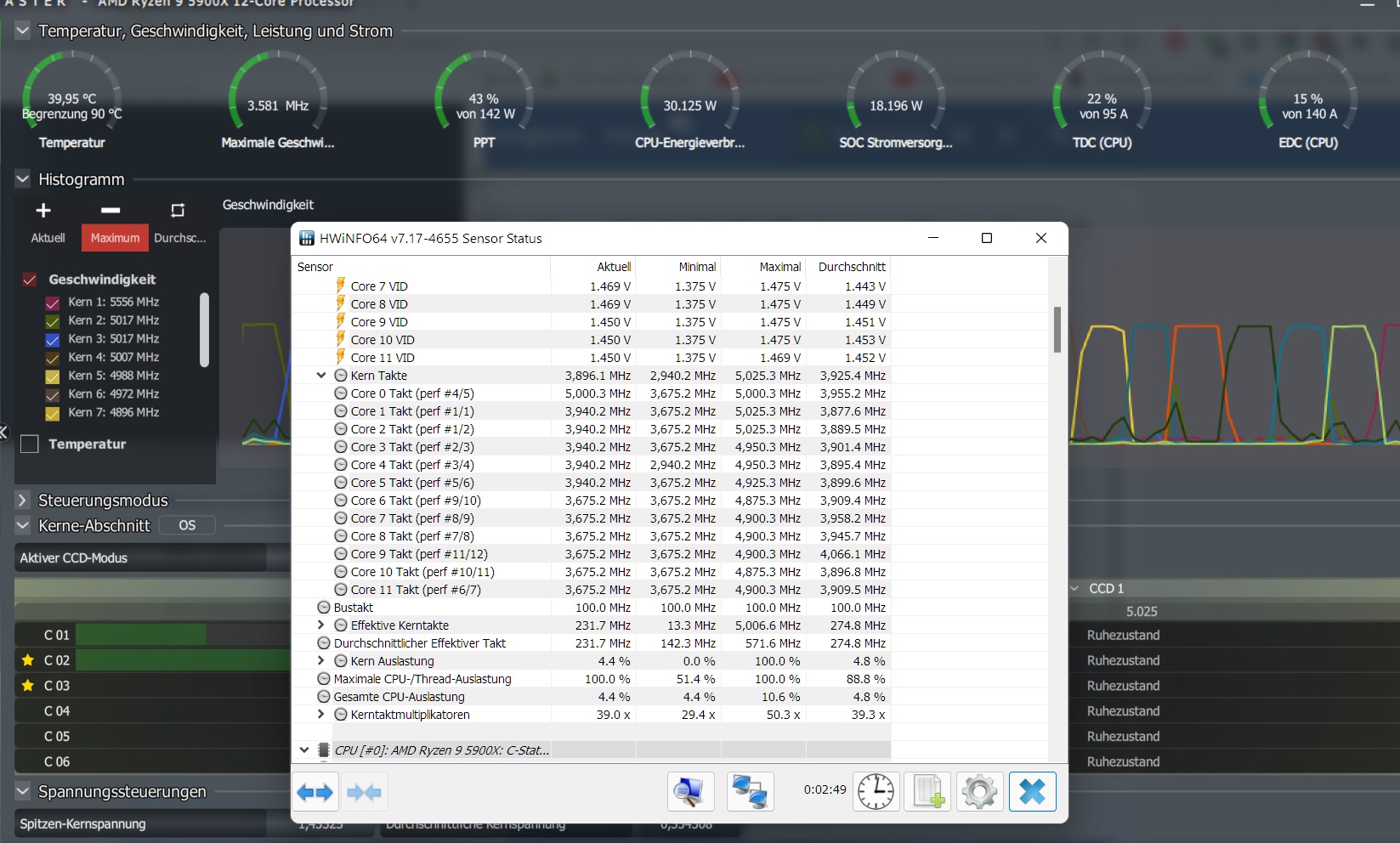Click the icon beside Durchschnittlicher Effektiver Takt
The height and width of the screenshot is (843, 1400).
click(324, 643)
